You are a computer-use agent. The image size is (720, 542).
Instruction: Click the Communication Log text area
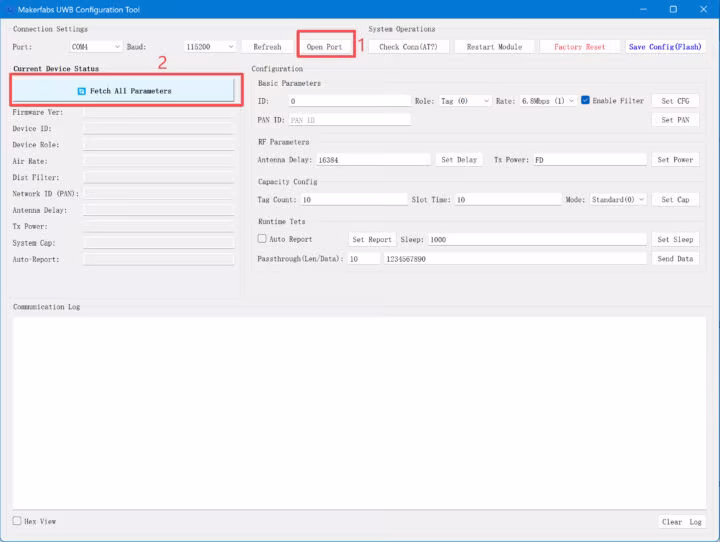pos(359,412)
